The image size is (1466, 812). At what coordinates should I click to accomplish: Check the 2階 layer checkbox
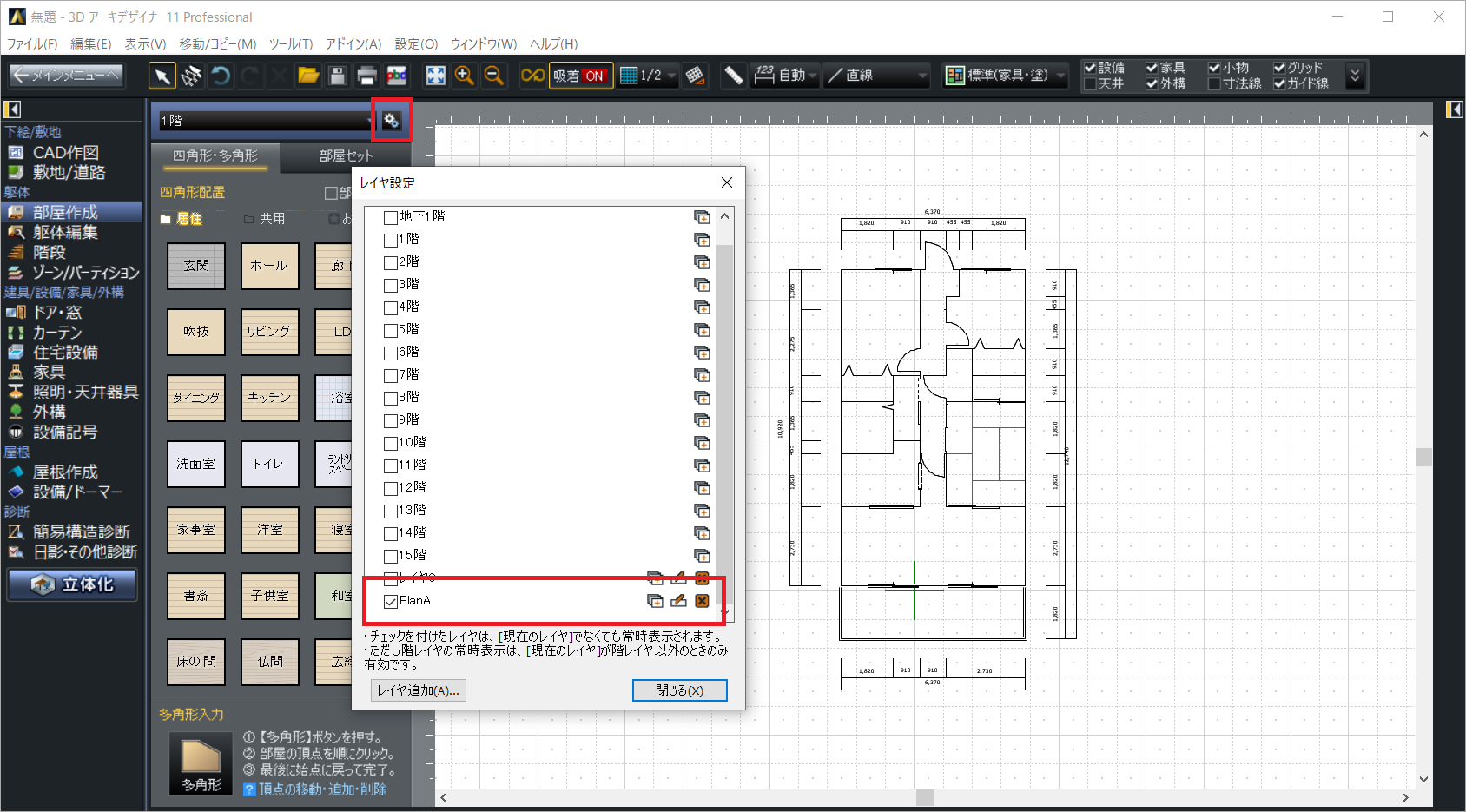tap(391, 262)
